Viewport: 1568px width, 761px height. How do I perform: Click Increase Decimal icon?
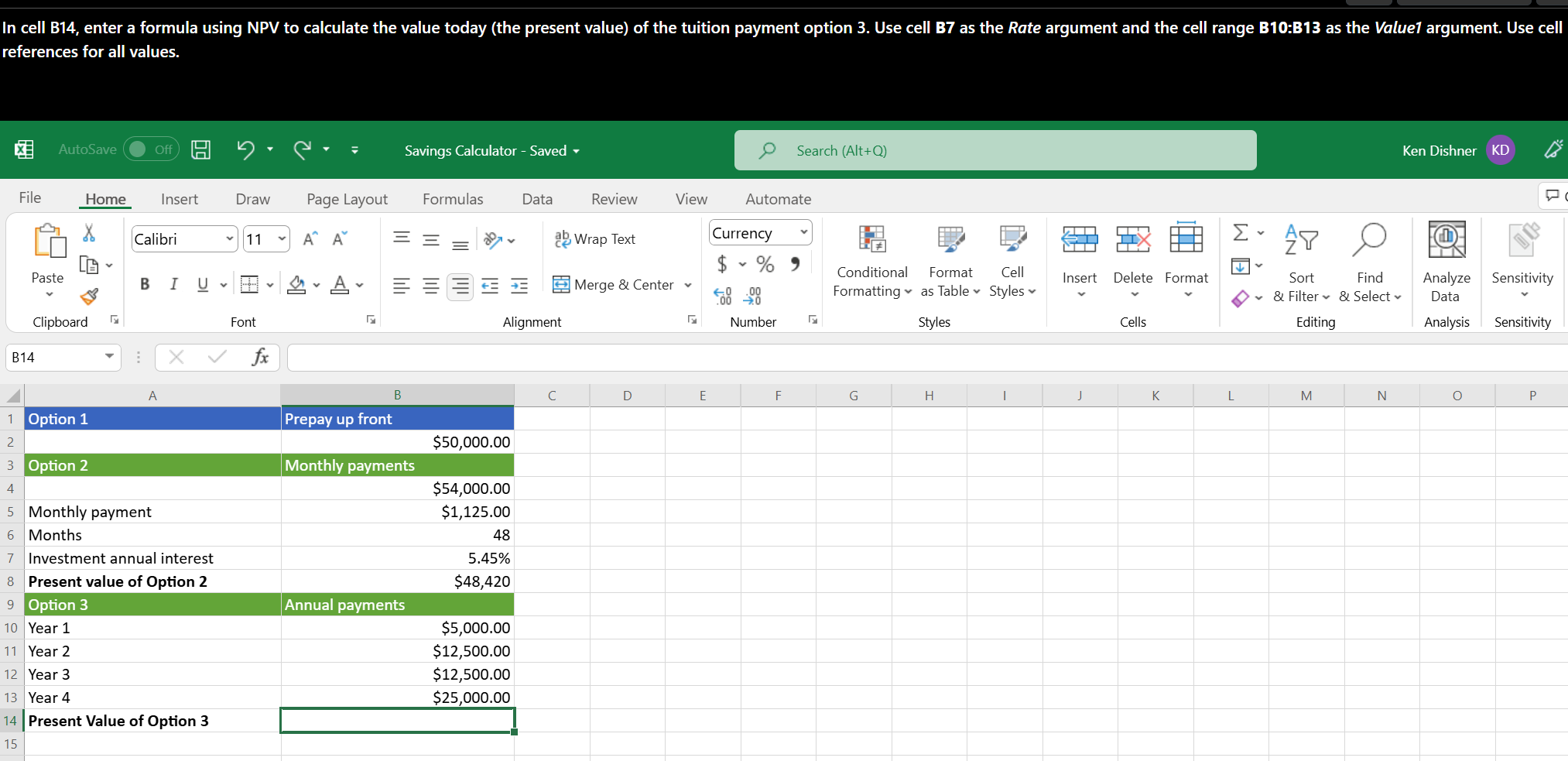pyautogui.click(x=722, y=296)
